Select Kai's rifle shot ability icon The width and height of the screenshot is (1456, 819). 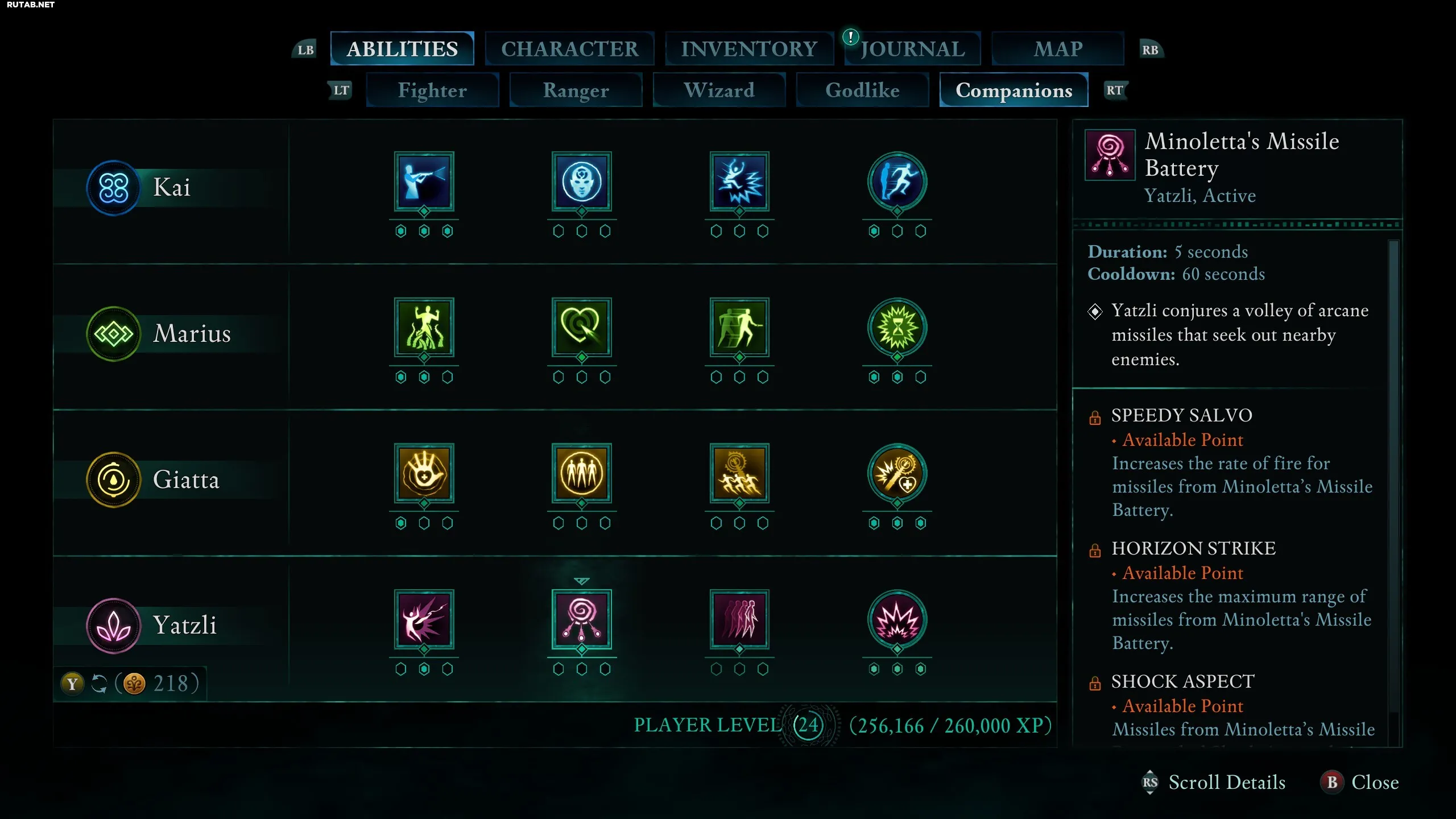click(424, 182)
